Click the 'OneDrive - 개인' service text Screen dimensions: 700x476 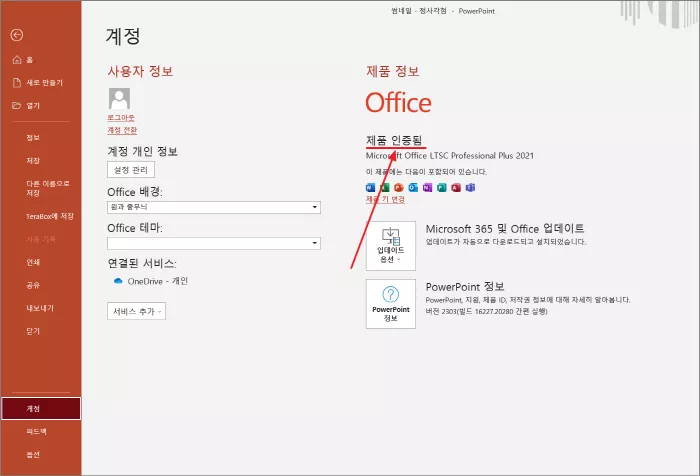tap(158, 281)
